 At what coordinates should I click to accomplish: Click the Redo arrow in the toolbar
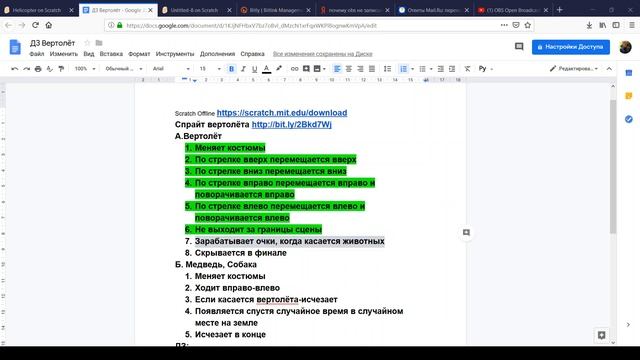[27, 69]
